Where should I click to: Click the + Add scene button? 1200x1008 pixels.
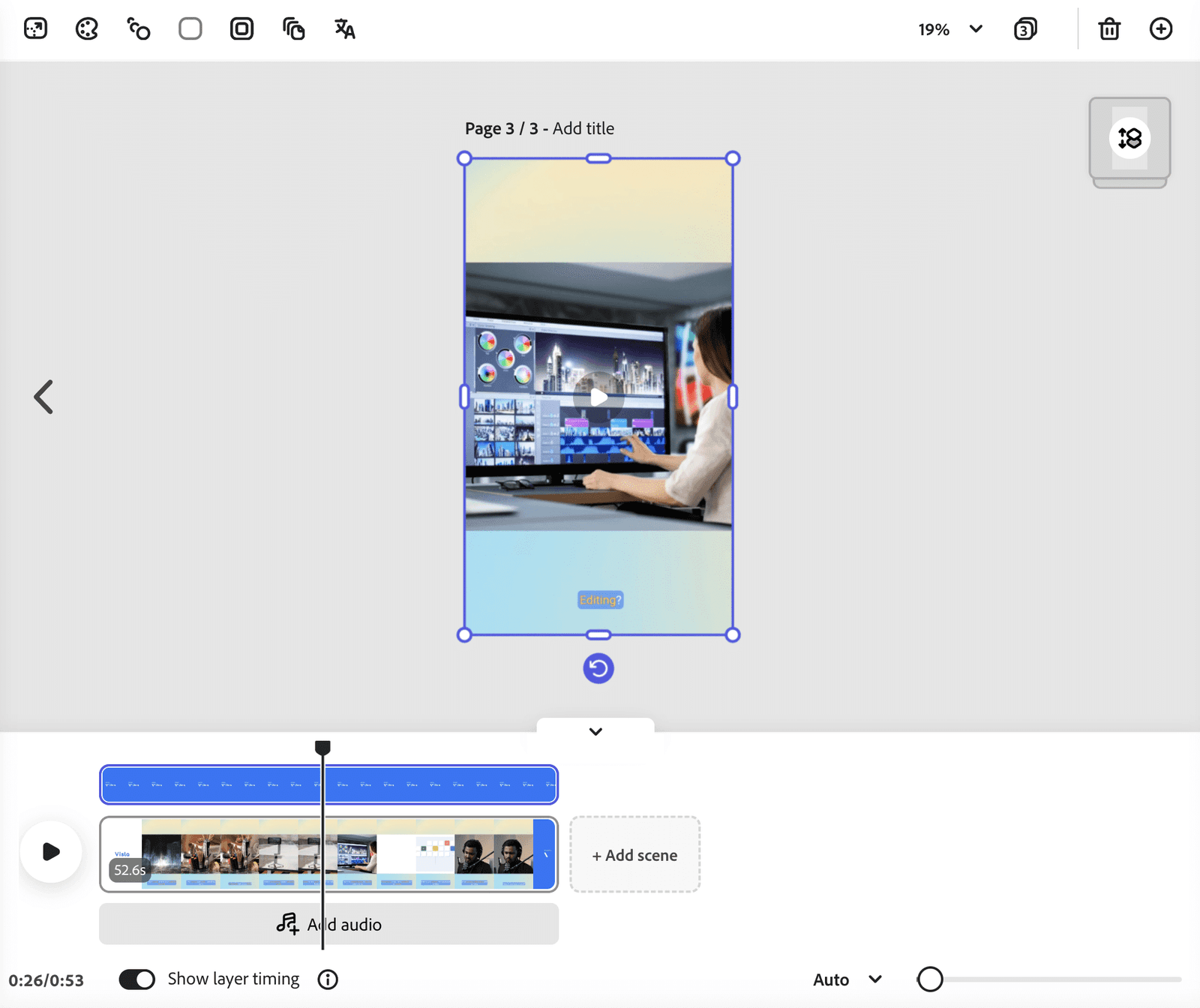click(x=634, y=855)
